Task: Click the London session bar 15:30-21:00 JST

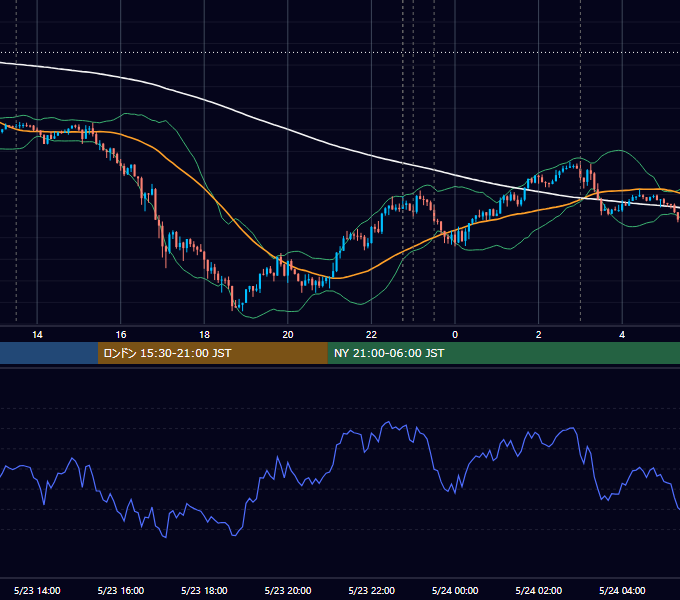Action: 213,353
